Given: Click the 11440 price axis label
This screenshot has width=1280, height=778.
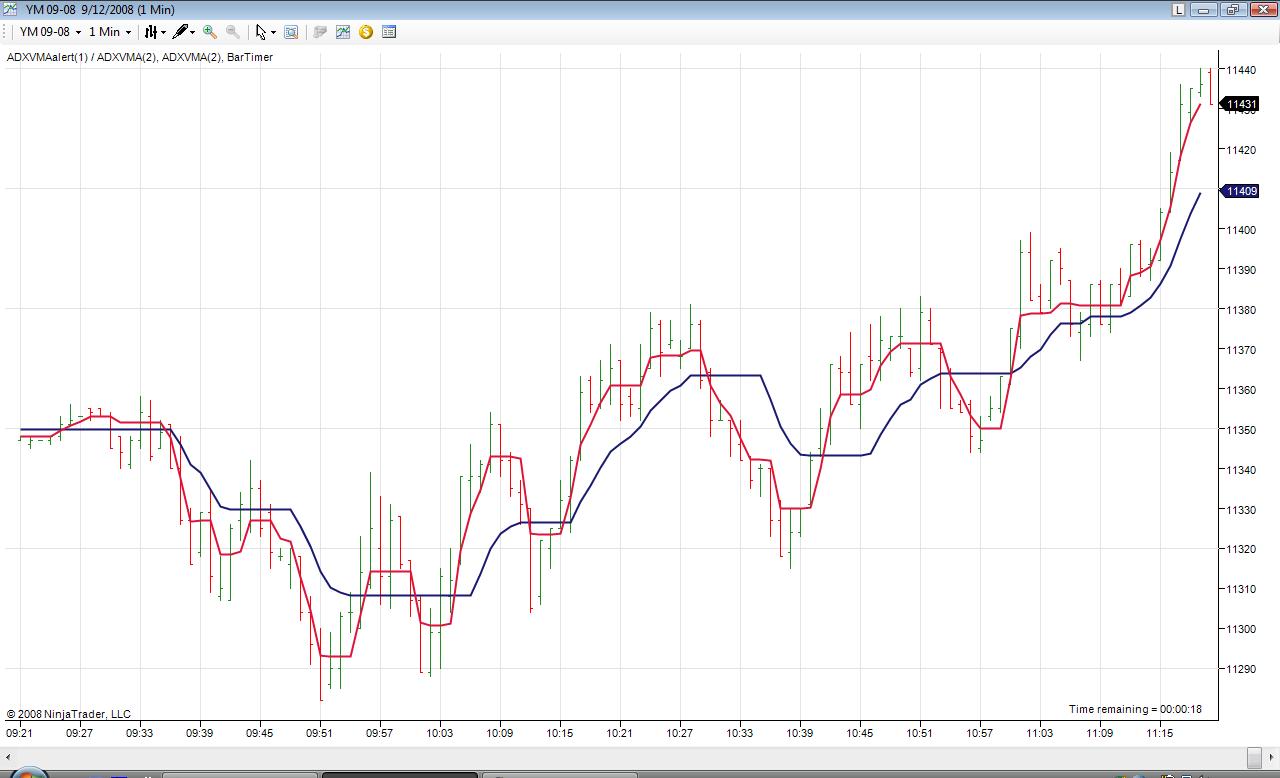Looking at the screenshot, I should pyautogui.click(x=1241, y=70).
